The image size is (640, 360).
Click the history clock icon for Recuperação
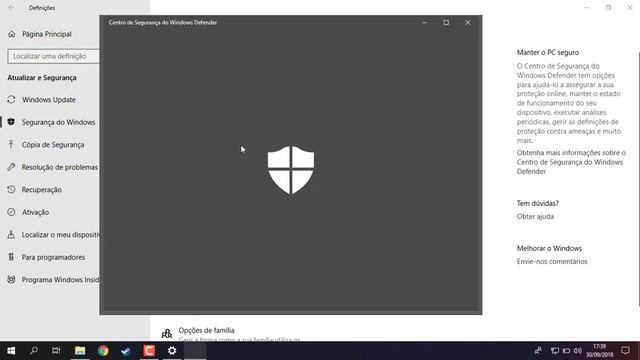point(11,189)
